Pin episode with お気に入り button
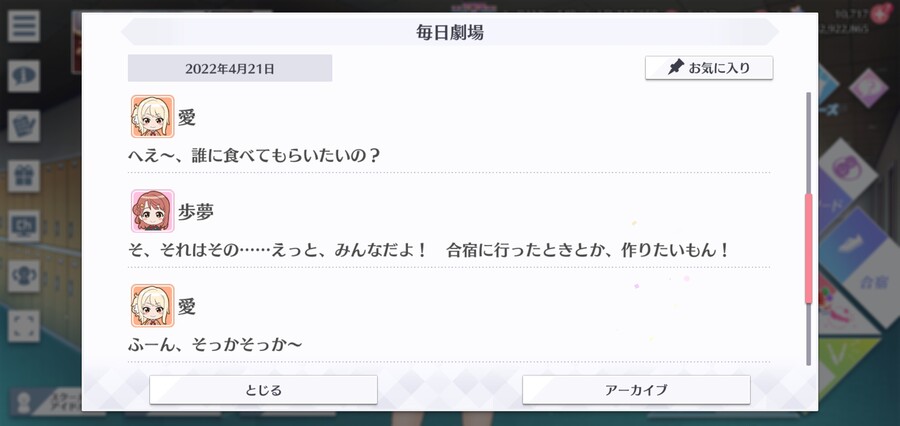This screenshot has height=426, width=900. (x=709, y=68)
